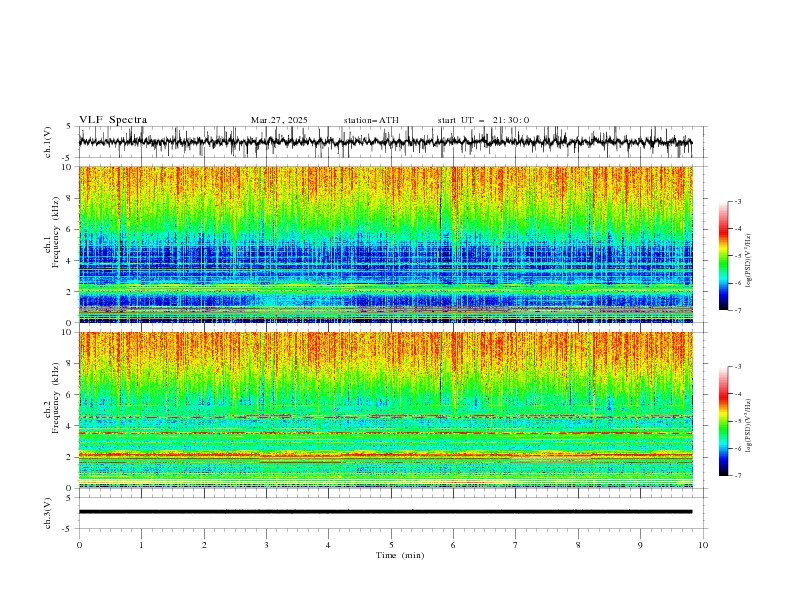Click the time axis tick label '5'
792x612 pixels.
click(x=391, y=545)
